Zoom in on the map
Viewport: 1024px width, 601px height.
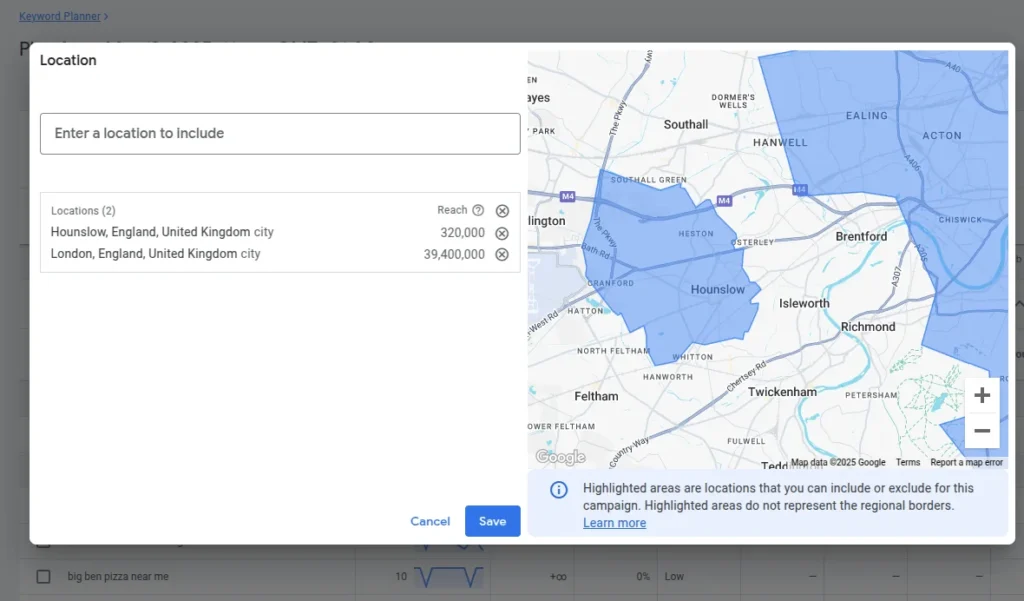coord(981,395)
